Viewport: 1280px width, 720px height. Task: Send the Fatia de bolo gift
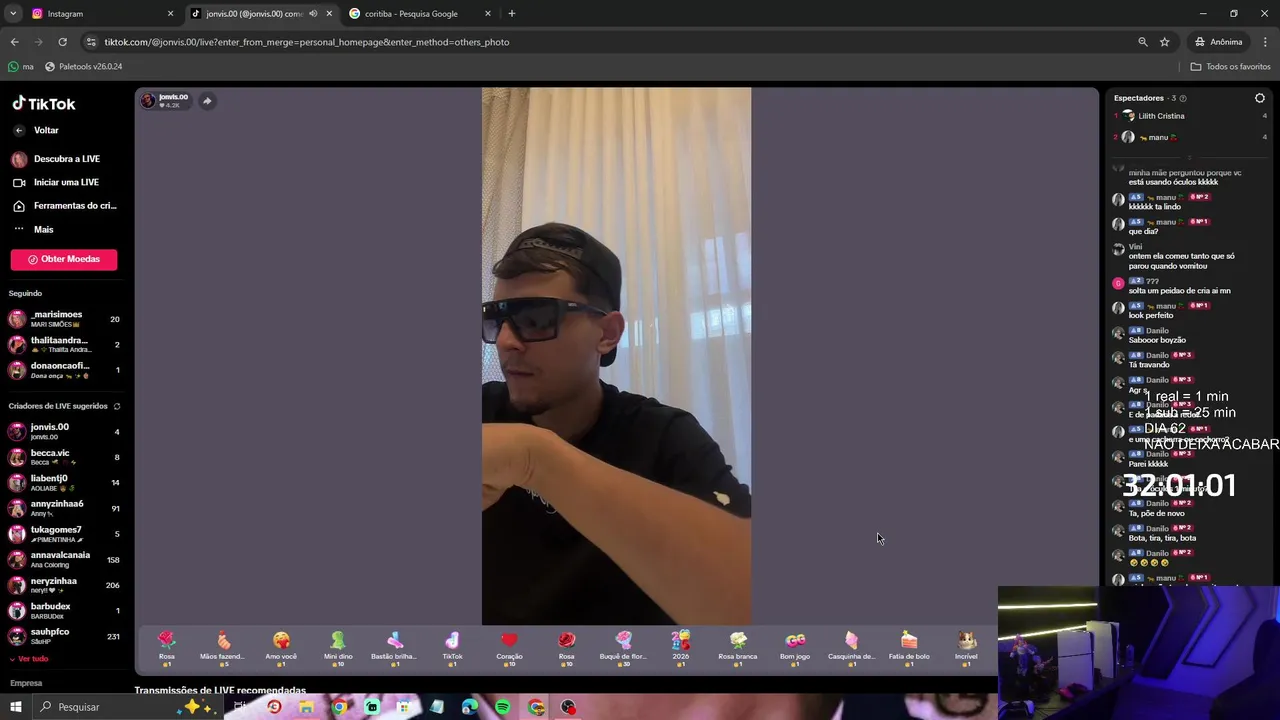(x=909, y=648)
